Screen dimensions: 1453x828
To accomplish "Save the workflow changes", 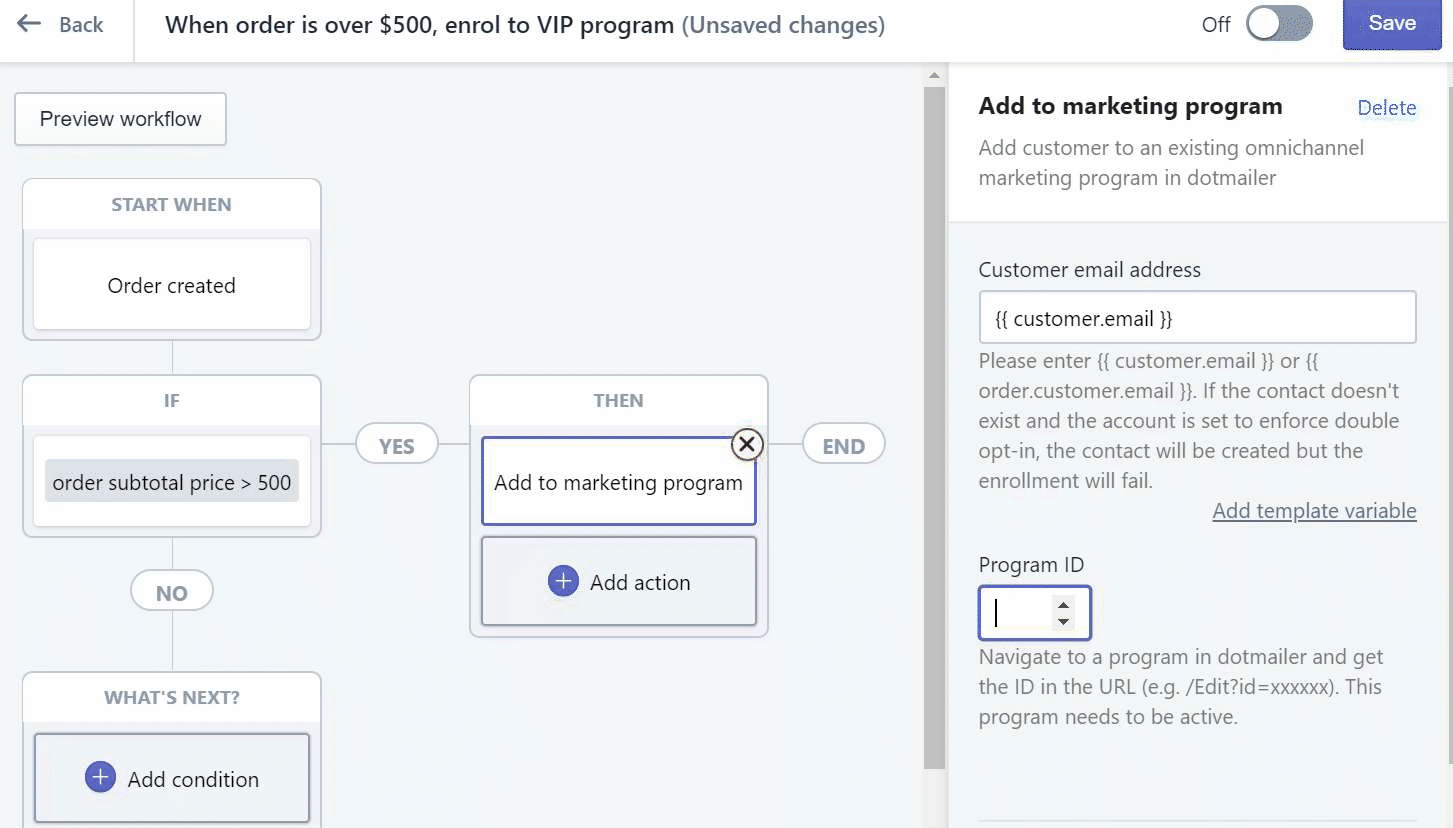I will click(1391, 24).
